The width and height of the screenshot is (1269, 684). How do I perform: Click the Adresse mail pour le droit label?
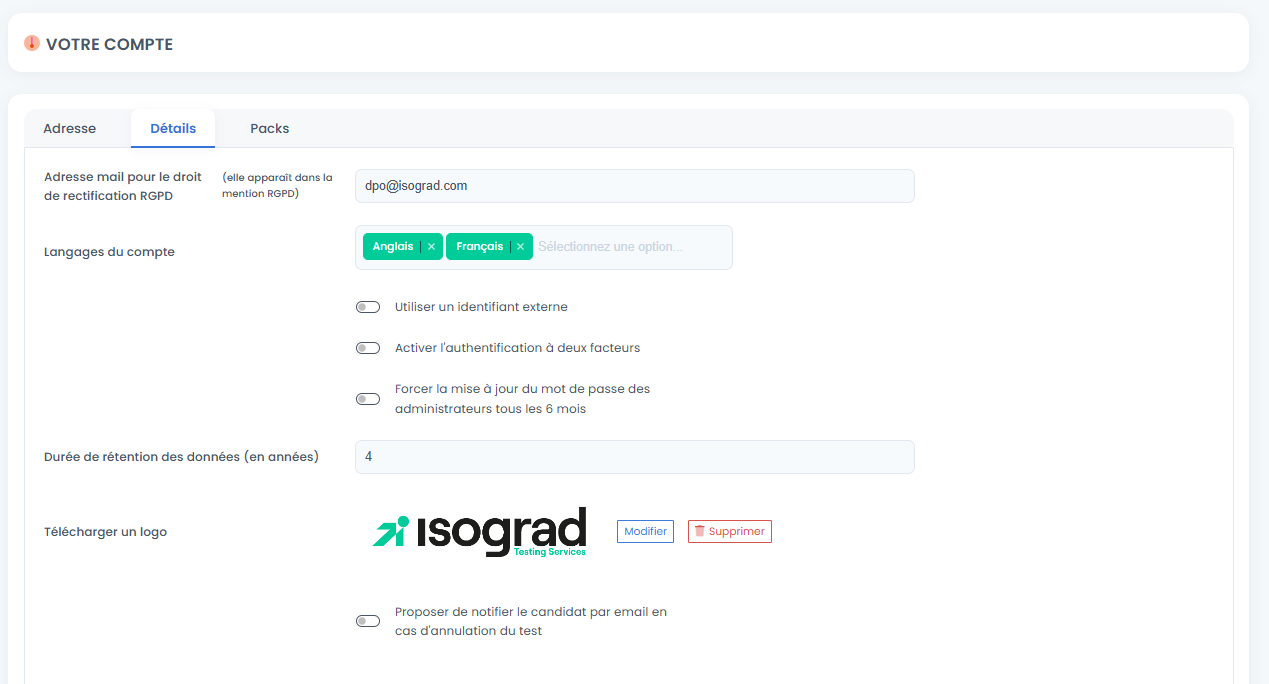[123, 186]
